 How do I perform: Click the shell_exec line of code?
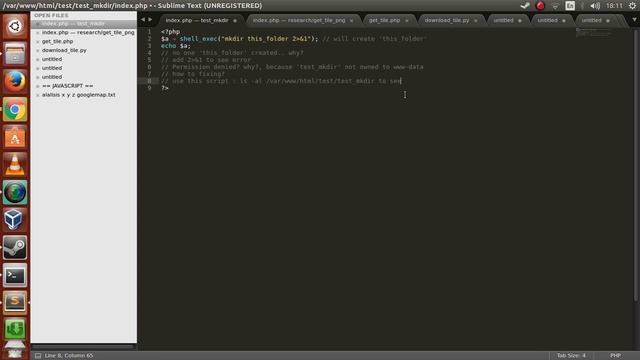293,39
